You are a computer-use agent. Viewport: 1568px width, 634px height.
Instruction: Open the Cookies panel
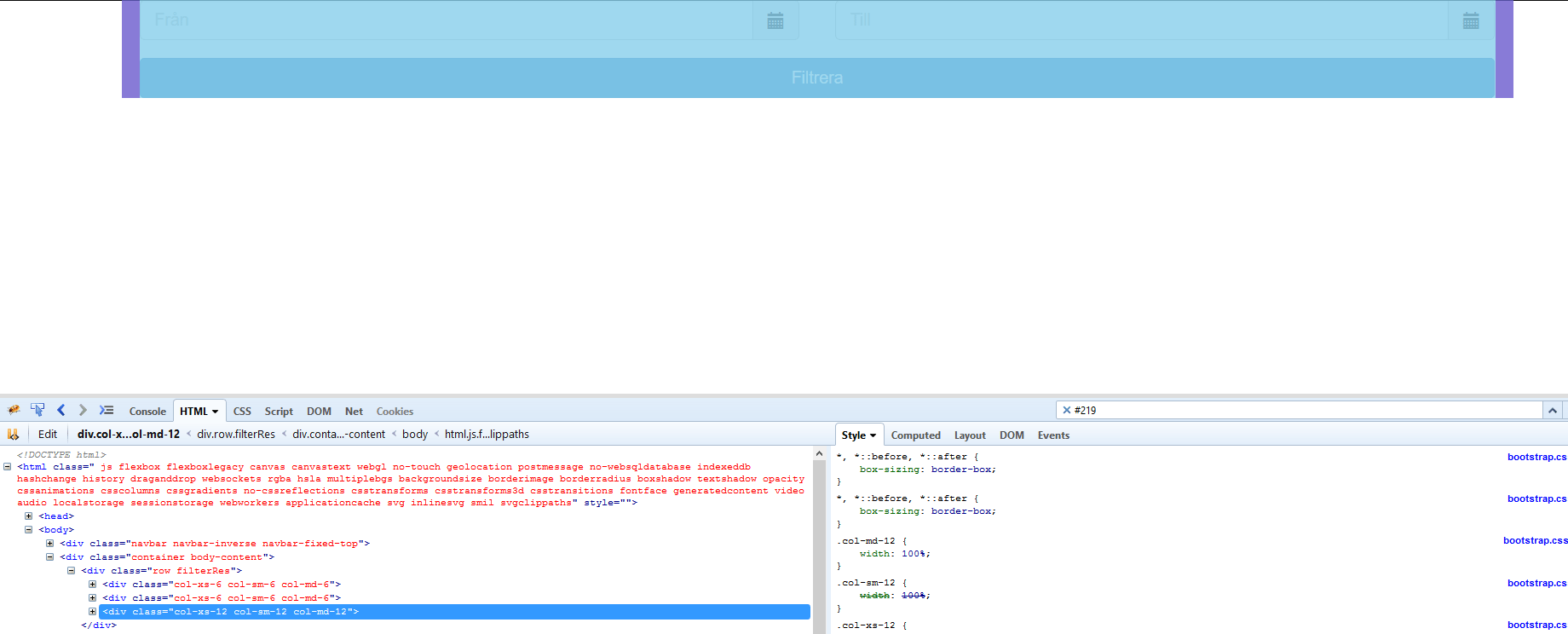tap(395, 411)
